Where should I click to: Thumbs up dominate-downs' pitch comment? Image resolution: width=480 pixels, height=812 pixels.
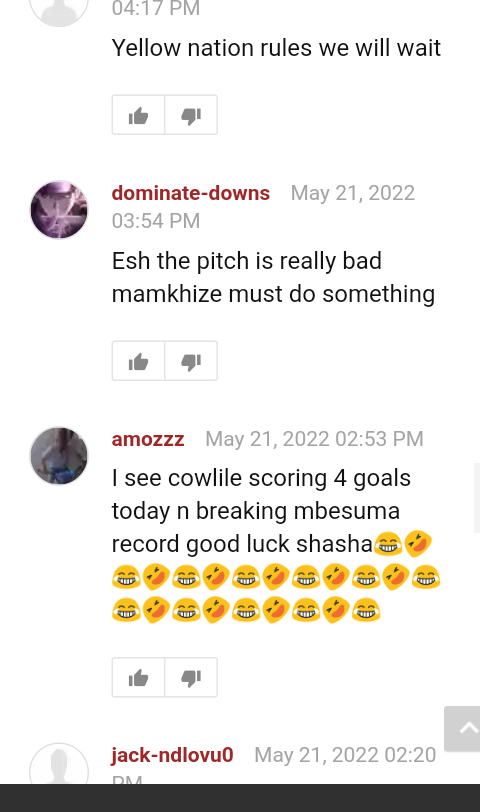[138, 361]
